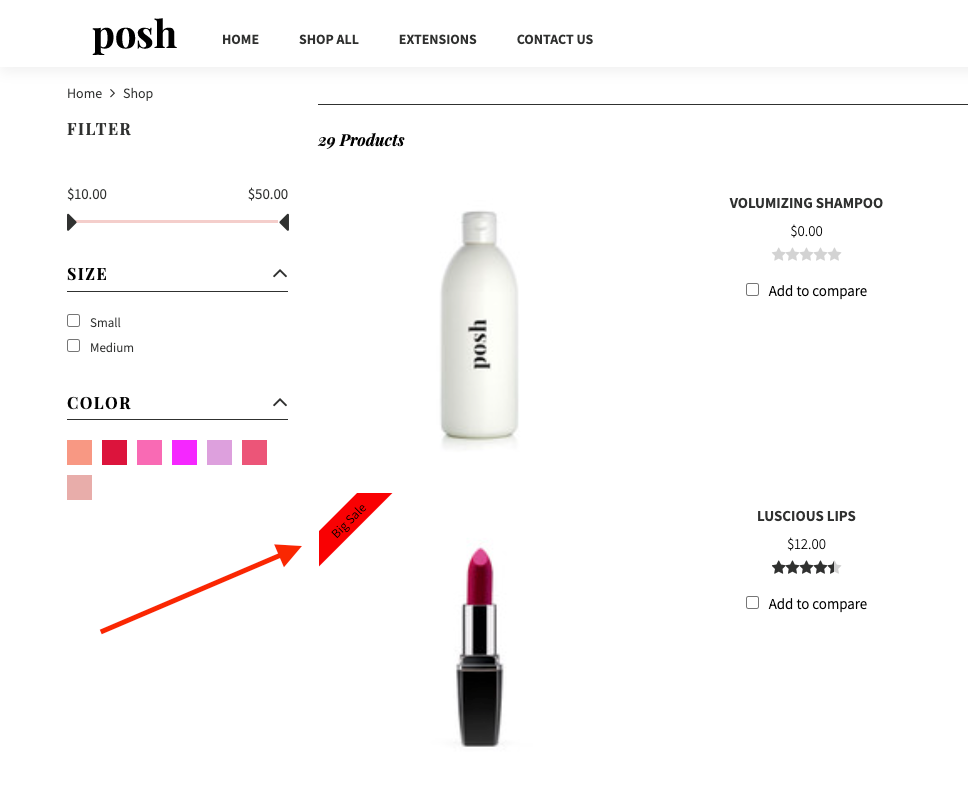The image size is (968, 800).
Task: Click the posh logo
Action: pyautogui.click(x=135, y=36)
